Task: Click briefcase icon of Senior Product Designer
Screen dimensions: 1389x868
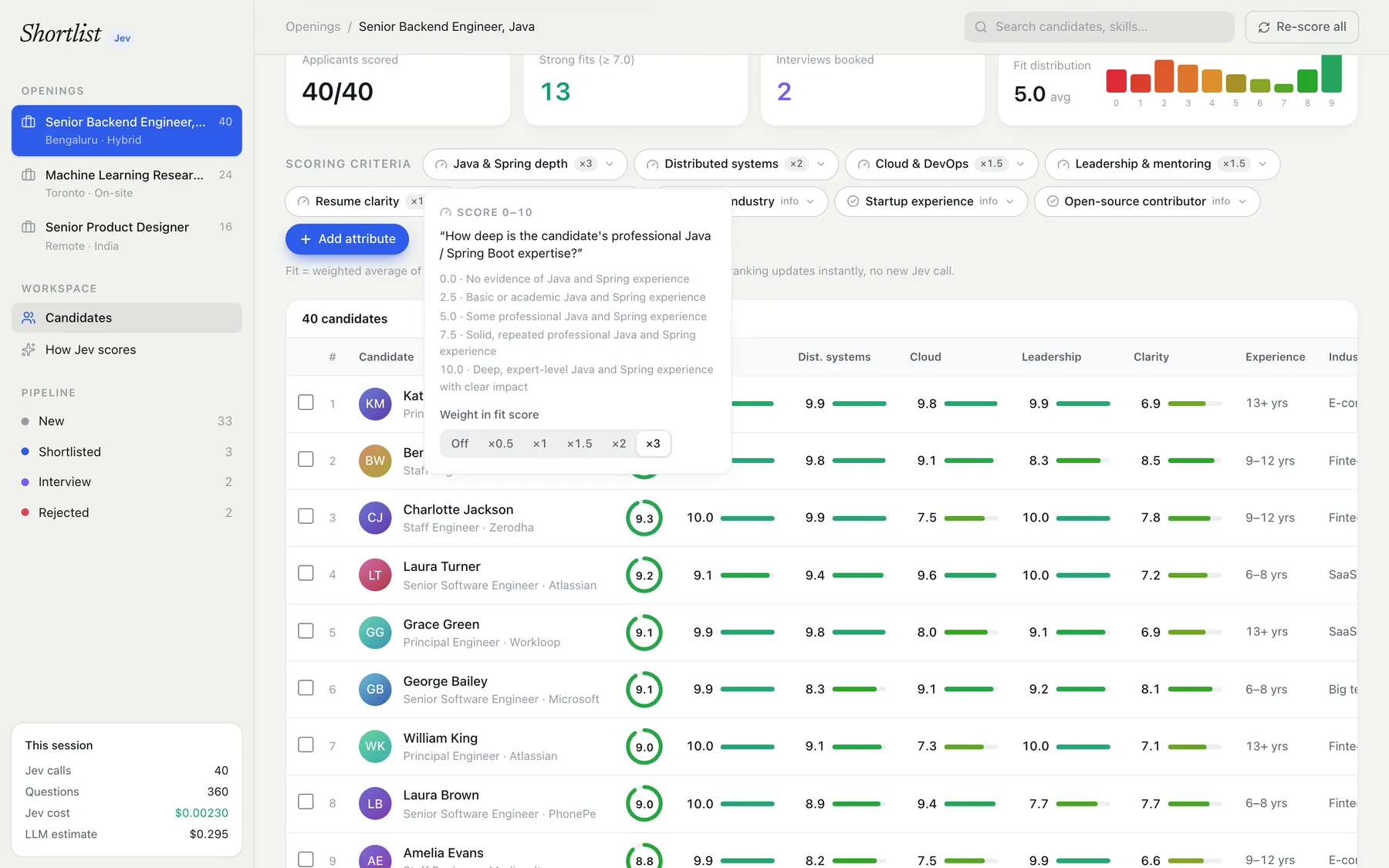Action: (29, 227)
